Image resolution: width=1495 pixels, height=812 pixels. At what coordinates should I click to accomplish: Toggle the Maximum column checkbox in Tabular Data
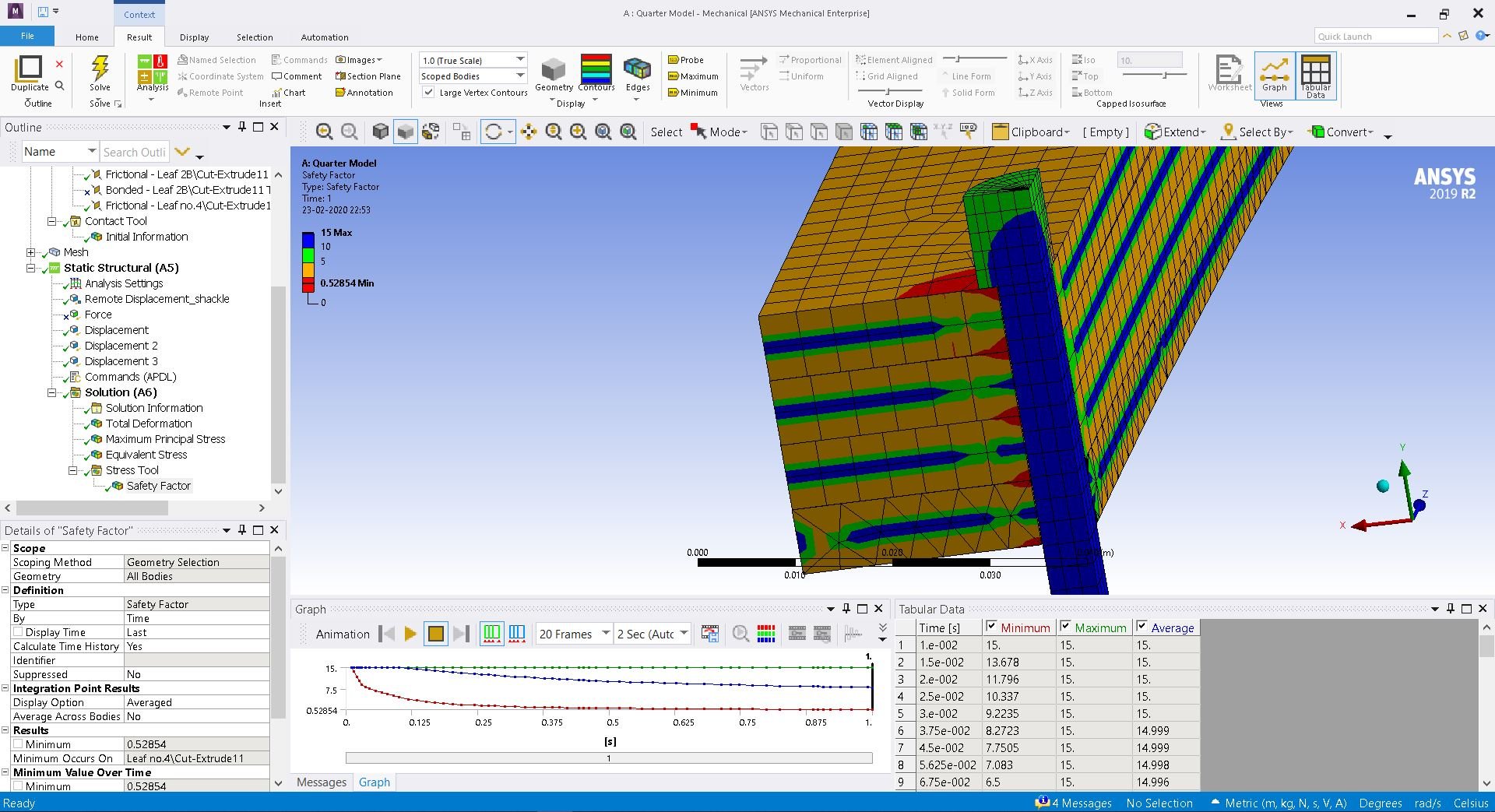point(1064,627)
